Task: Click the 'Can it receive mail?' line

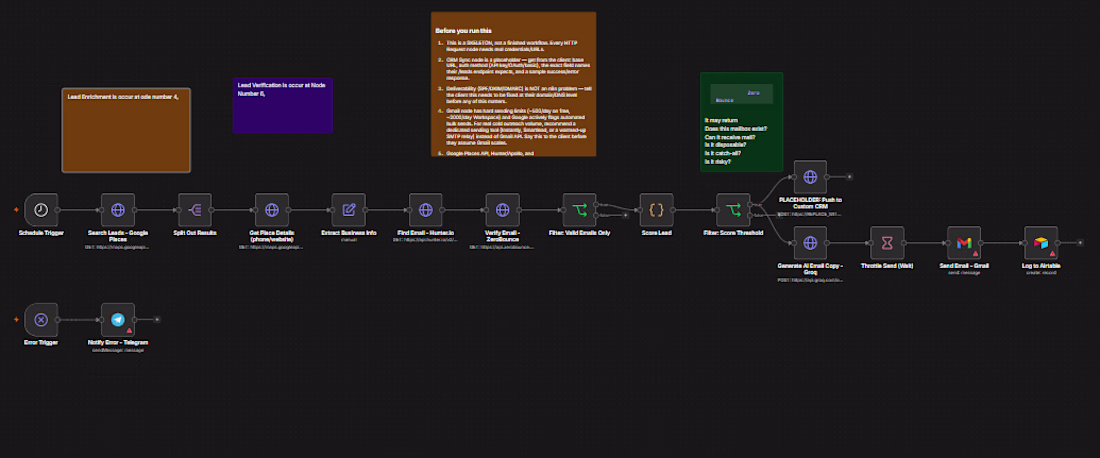Action: pos(732,137)
